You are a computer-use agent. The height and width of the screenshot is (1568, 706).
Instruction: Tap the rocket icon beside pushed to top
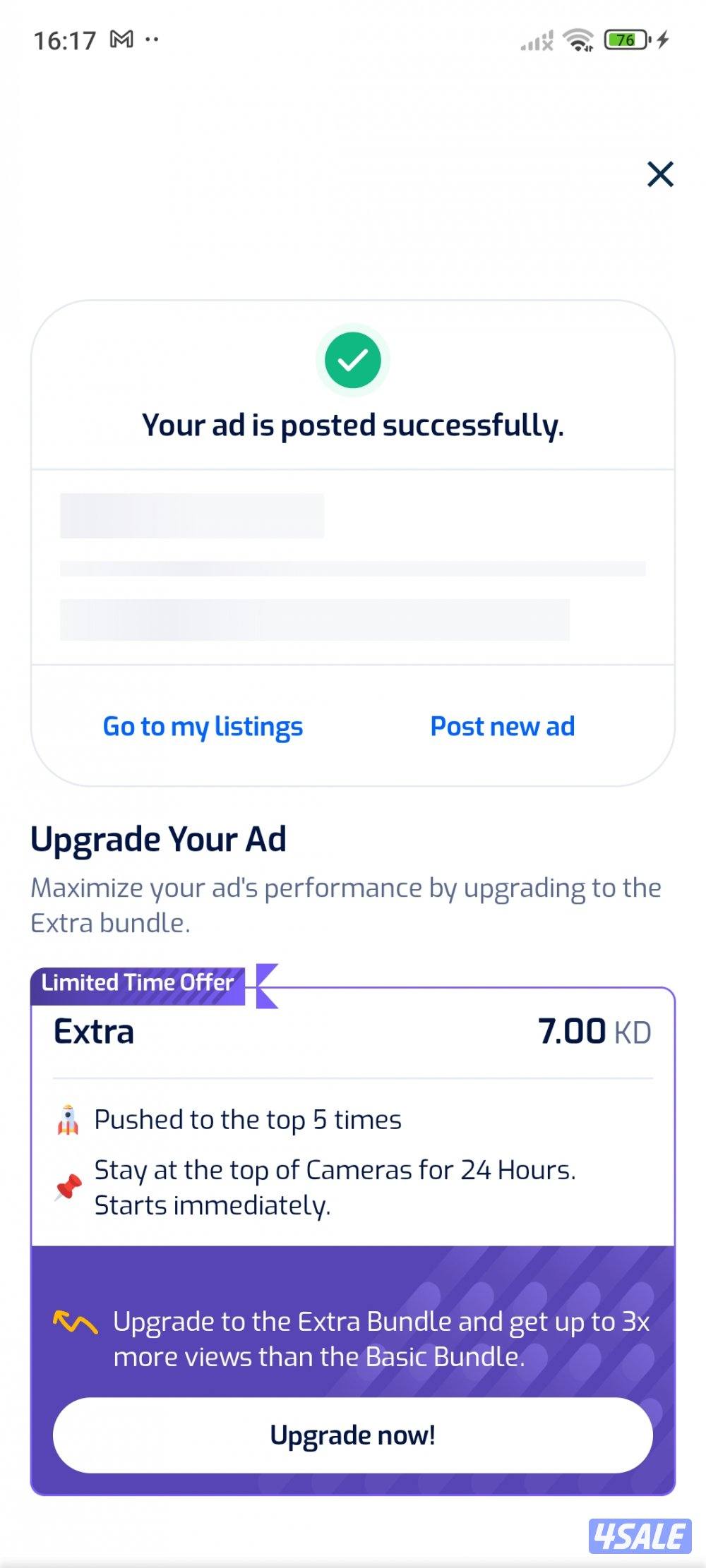68,1120
